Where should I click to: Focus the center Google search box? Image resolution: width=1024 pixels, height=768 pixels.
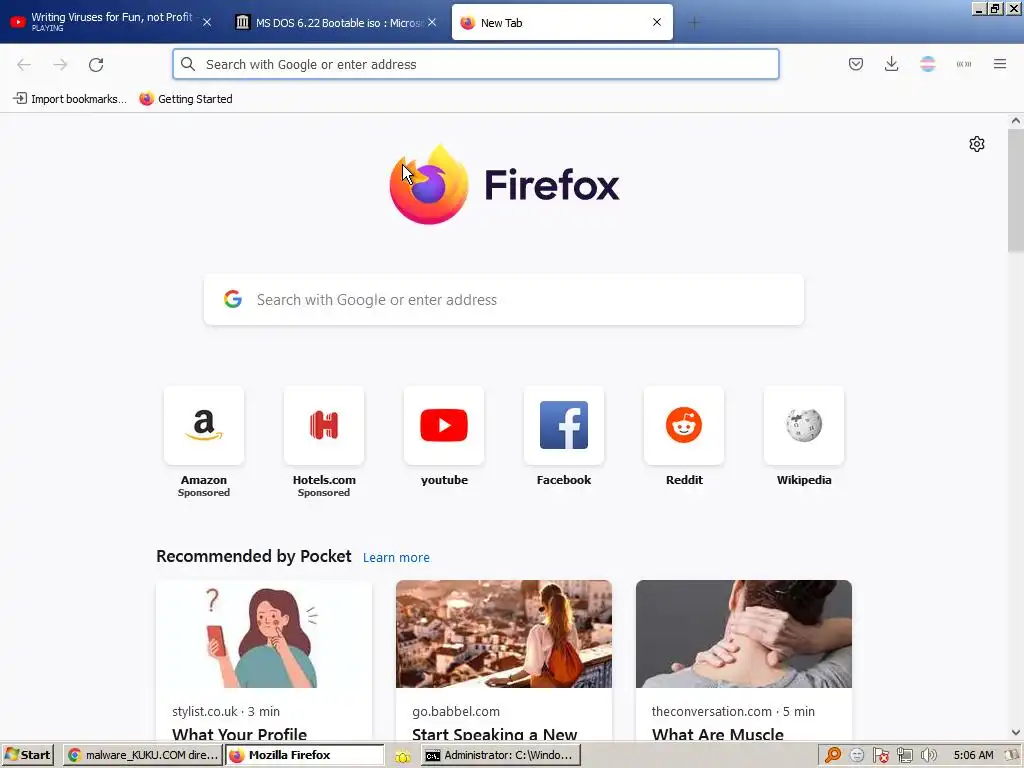(x=504, y=300)
